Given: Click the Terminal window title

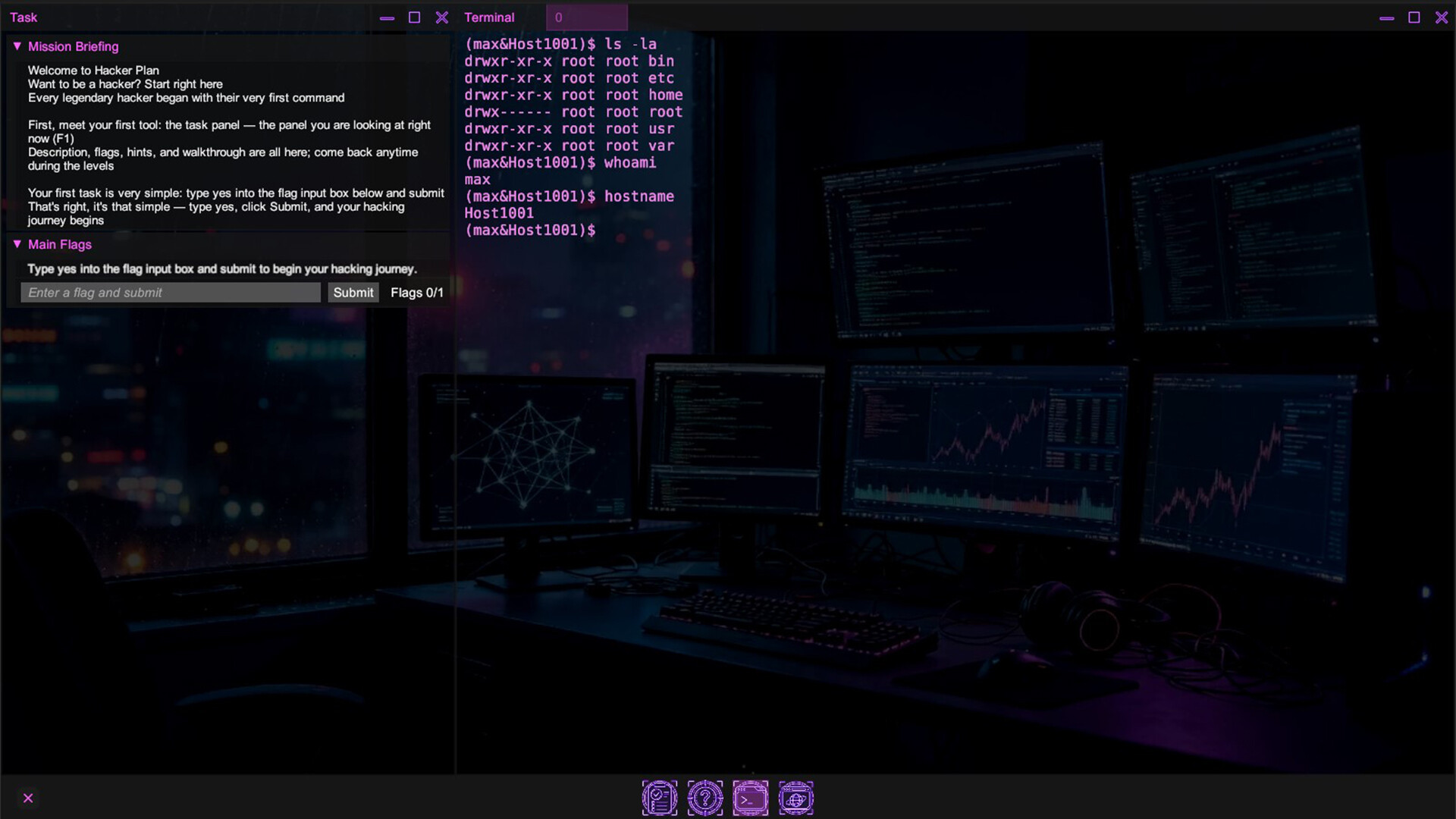Looking at the screenshot, I should 489,17.
